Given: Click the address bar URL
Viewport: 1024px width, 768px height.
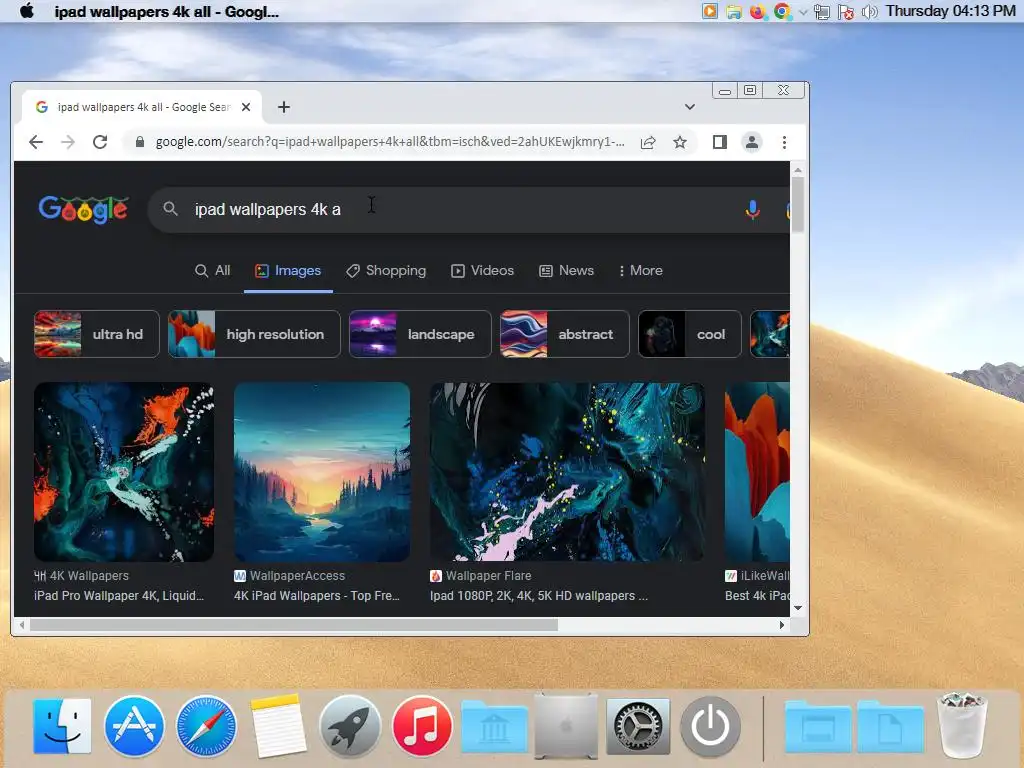Looking at the screenshot, I should click(x=390, y=142).
